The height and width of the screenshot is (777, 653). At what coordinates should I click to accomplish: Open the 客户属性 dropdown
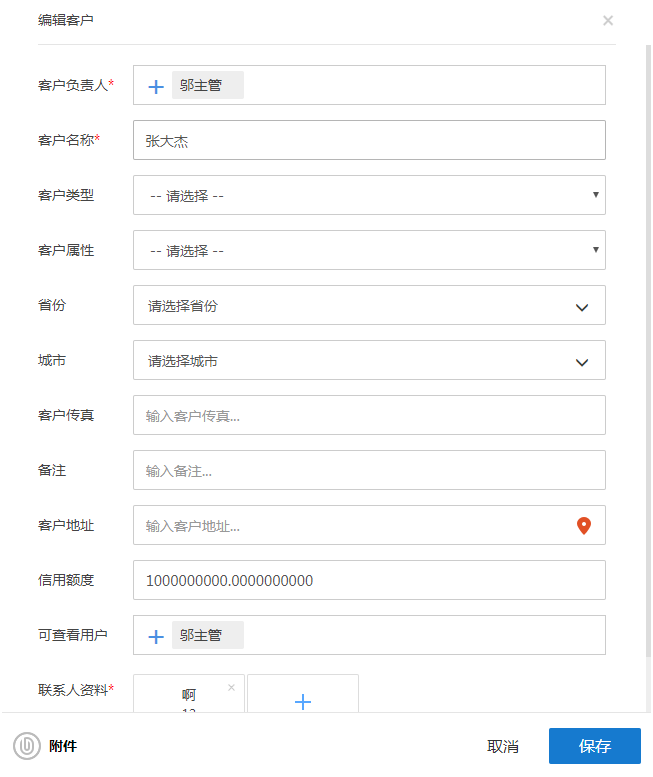pos(369,250)
